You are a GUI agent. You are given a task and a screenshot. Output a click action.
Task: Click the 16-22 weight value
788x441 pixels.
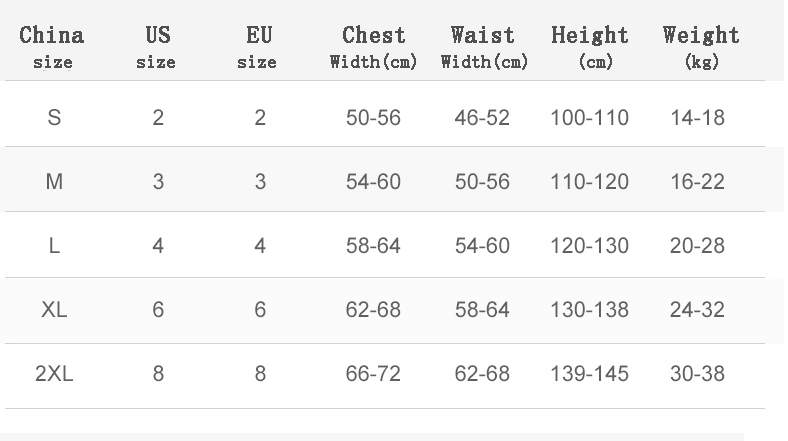point(697,182)
